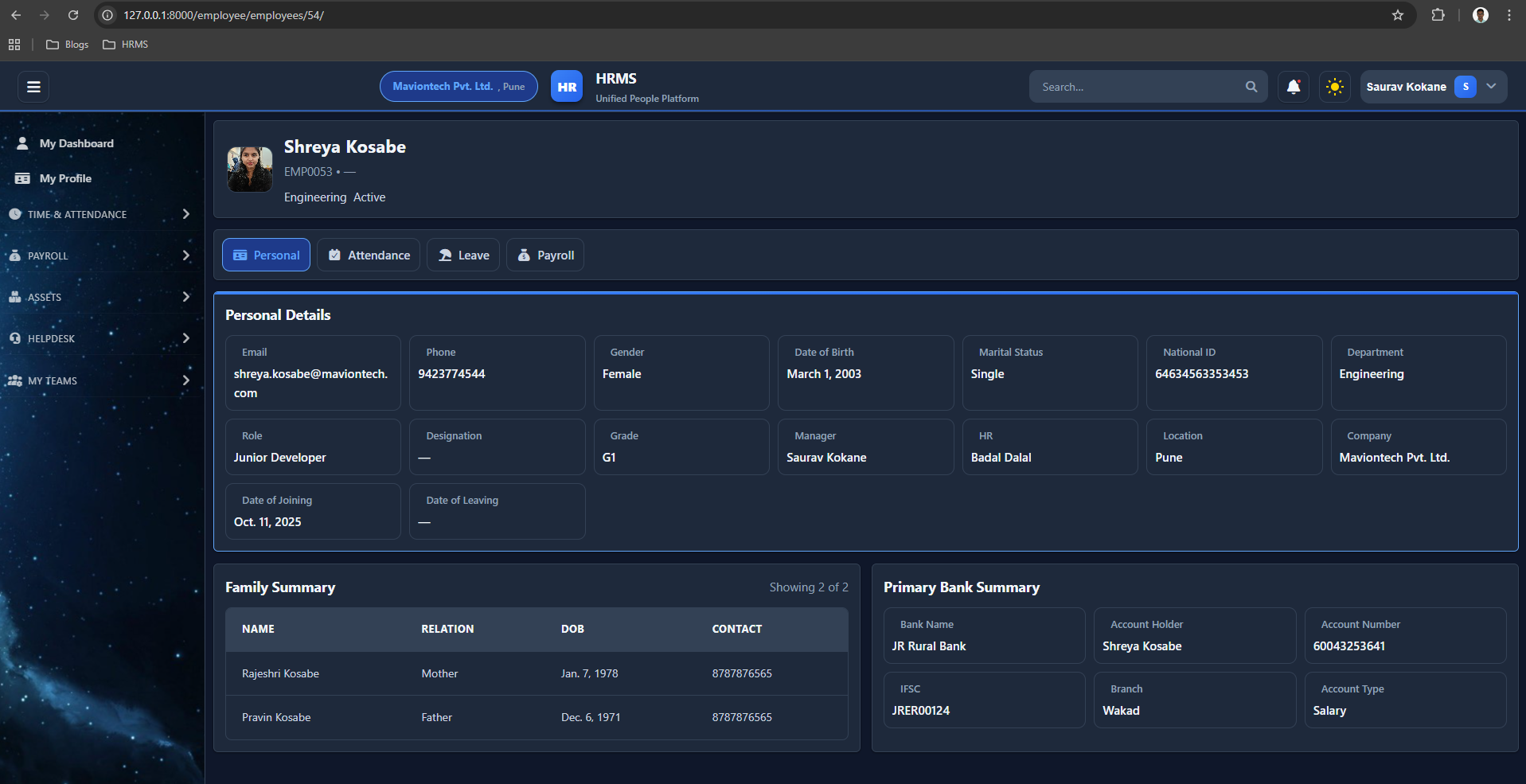Open Saurav Kokane user dropdown
Viewport: 1526px width, 784px height.
point(1432,87)
